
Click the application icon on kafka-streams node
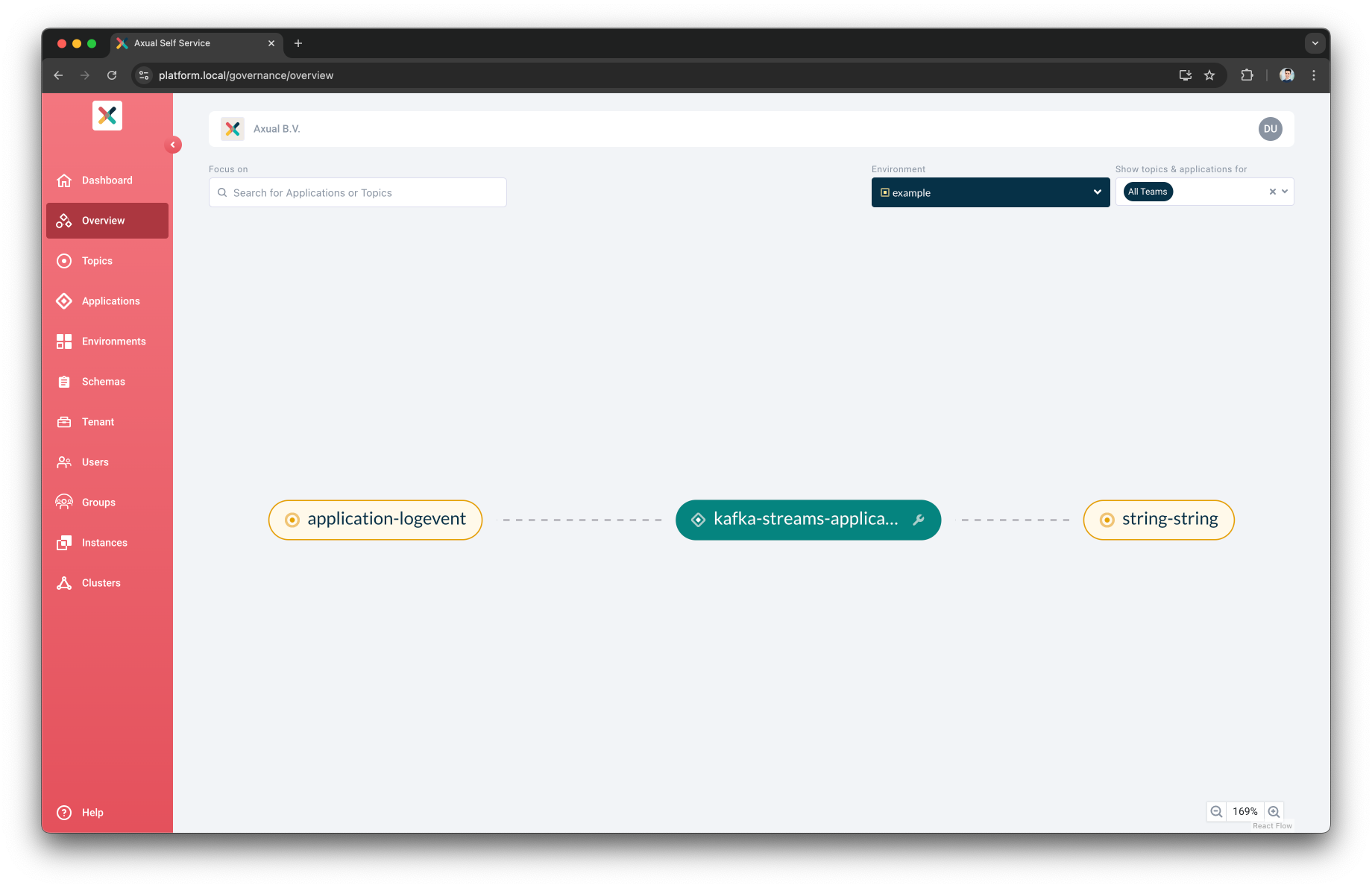pos(699,520)
